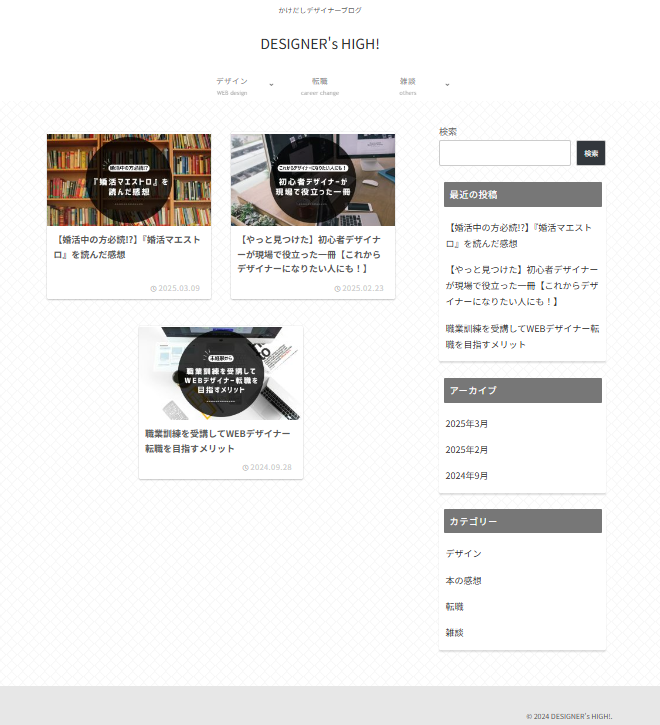The height and width of the screenshot is (725, 660).
Task: Click the clock icon beside 2025.02.23
Action: click(337, 289)
